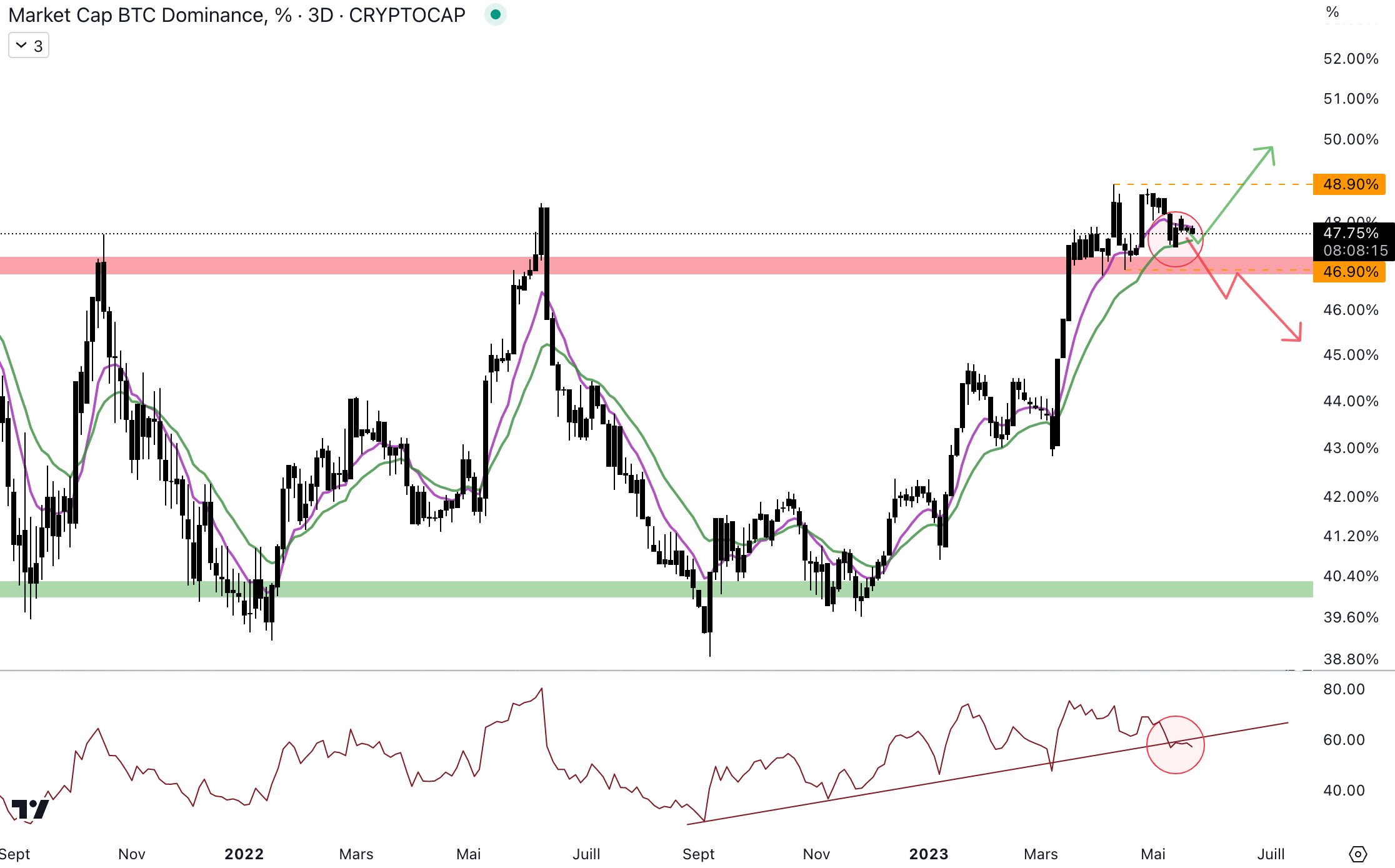1395x868 pixels.
Task: Click the green market status dot
Action: tap(495, 14)
